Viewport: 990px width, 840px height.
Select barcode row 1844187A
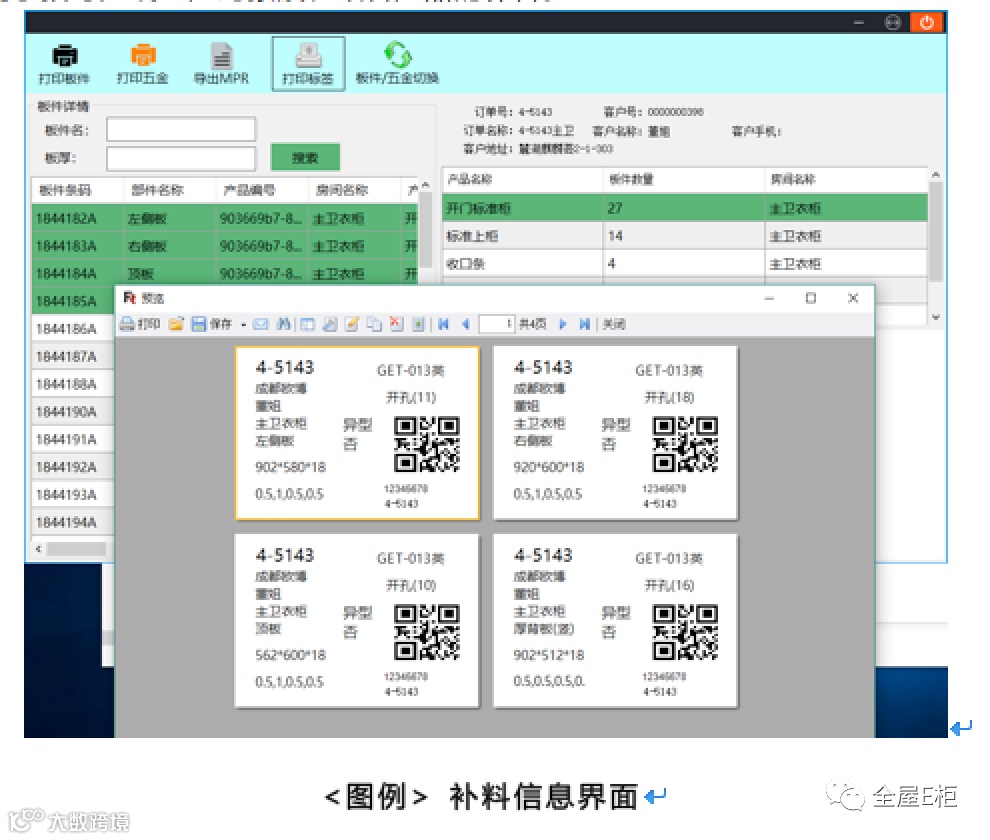pyautogui.click(x=73, y=357)
